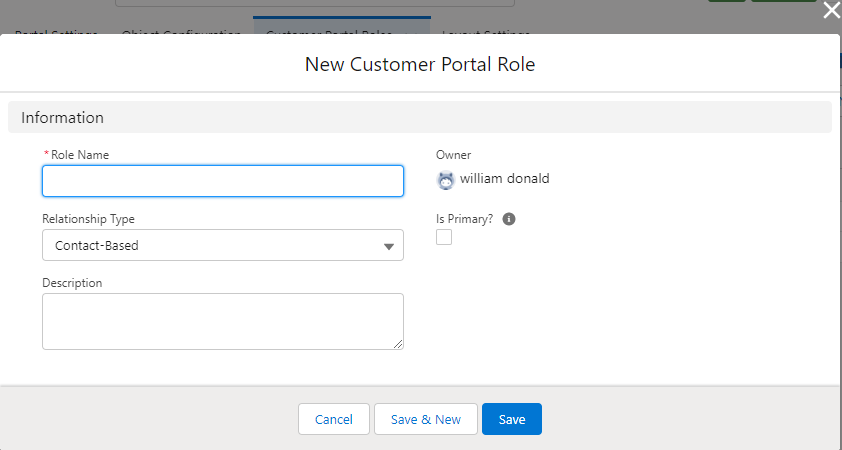The width and height of the screenshot is (842, 450).
Task: Open the Object Configuration tab
Action: (181, 34)
